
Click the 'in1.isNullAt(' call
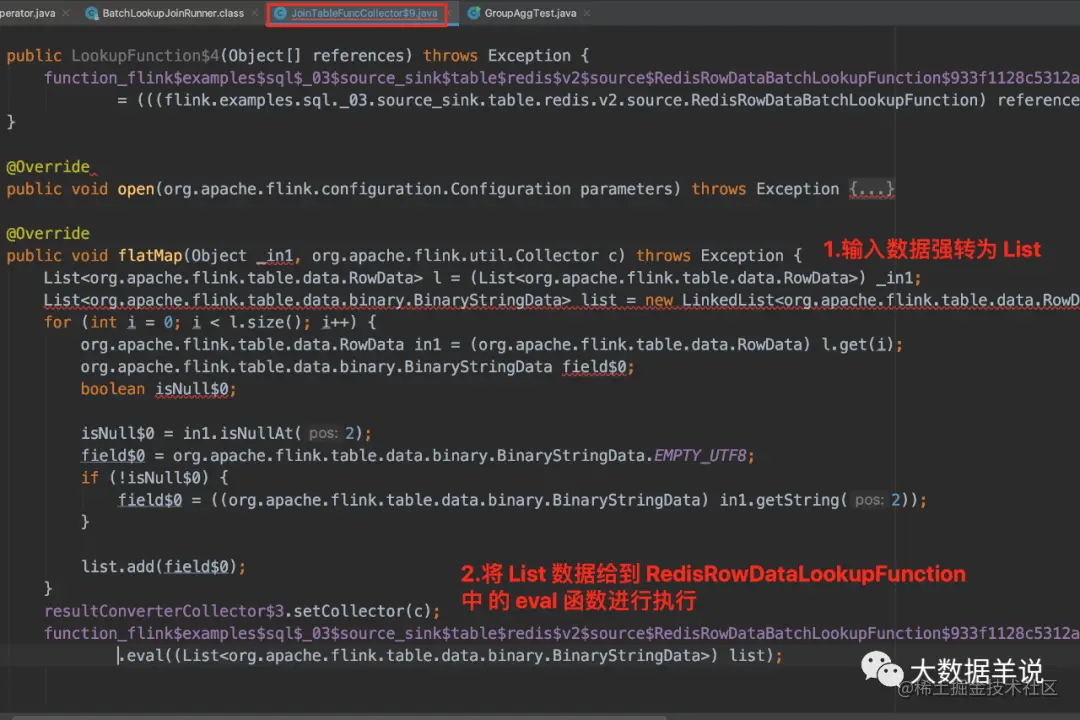pyautogui.click(x=242, y=433)
